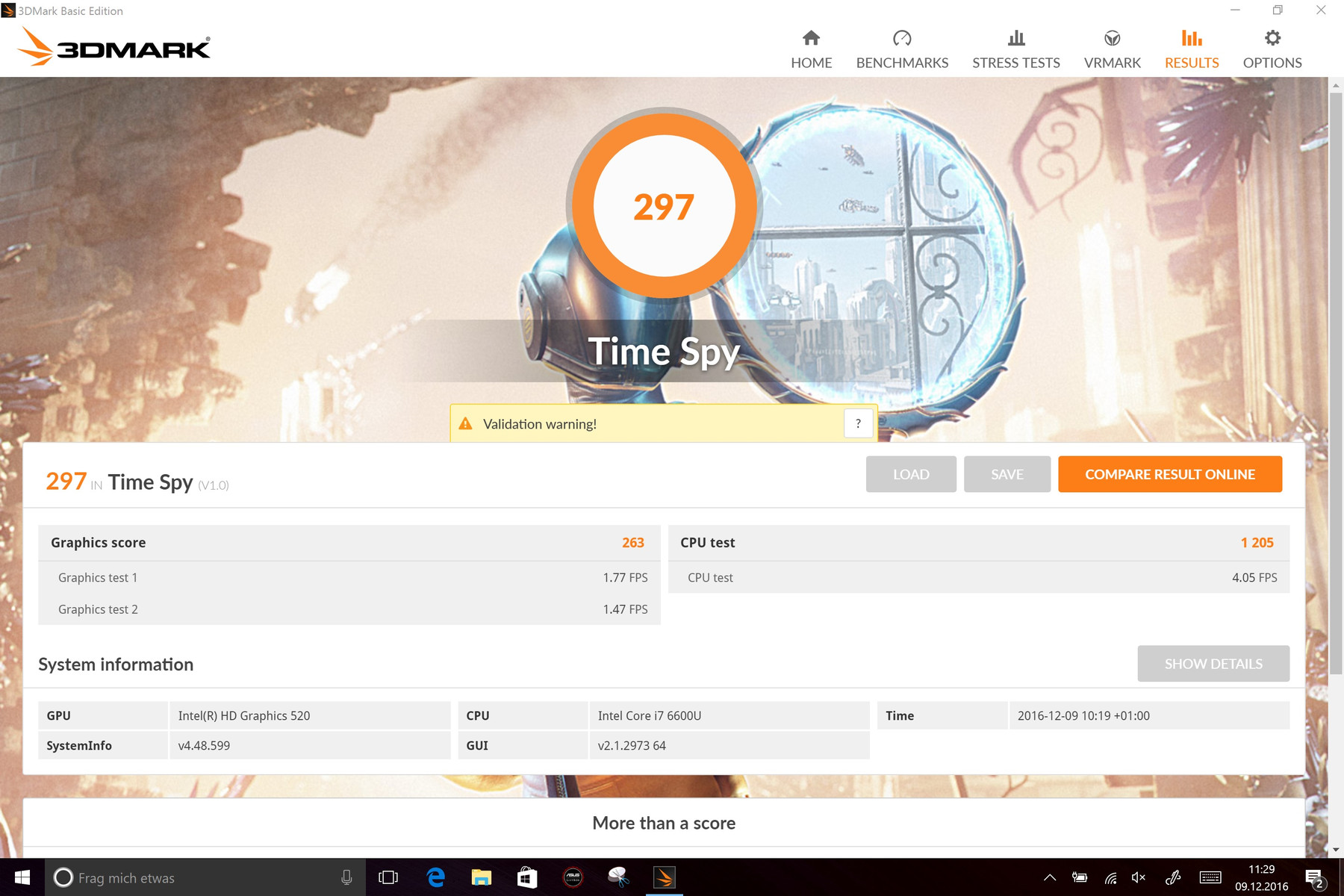Click Graphics test 2 row
Screen dimensions: 1344x896
click(349, 609)
